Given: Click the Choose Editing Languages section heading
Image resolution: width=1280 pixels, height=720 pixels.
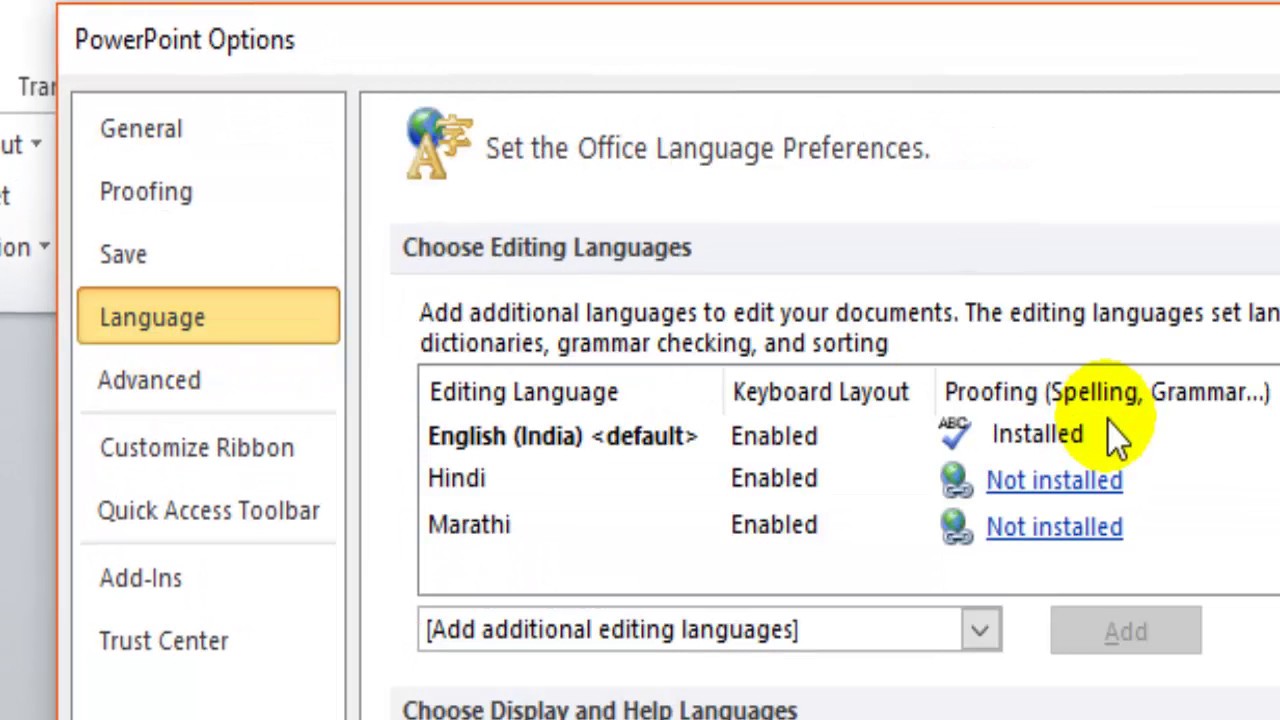Looking at the screenshot, I should click(x=547, y=248).
